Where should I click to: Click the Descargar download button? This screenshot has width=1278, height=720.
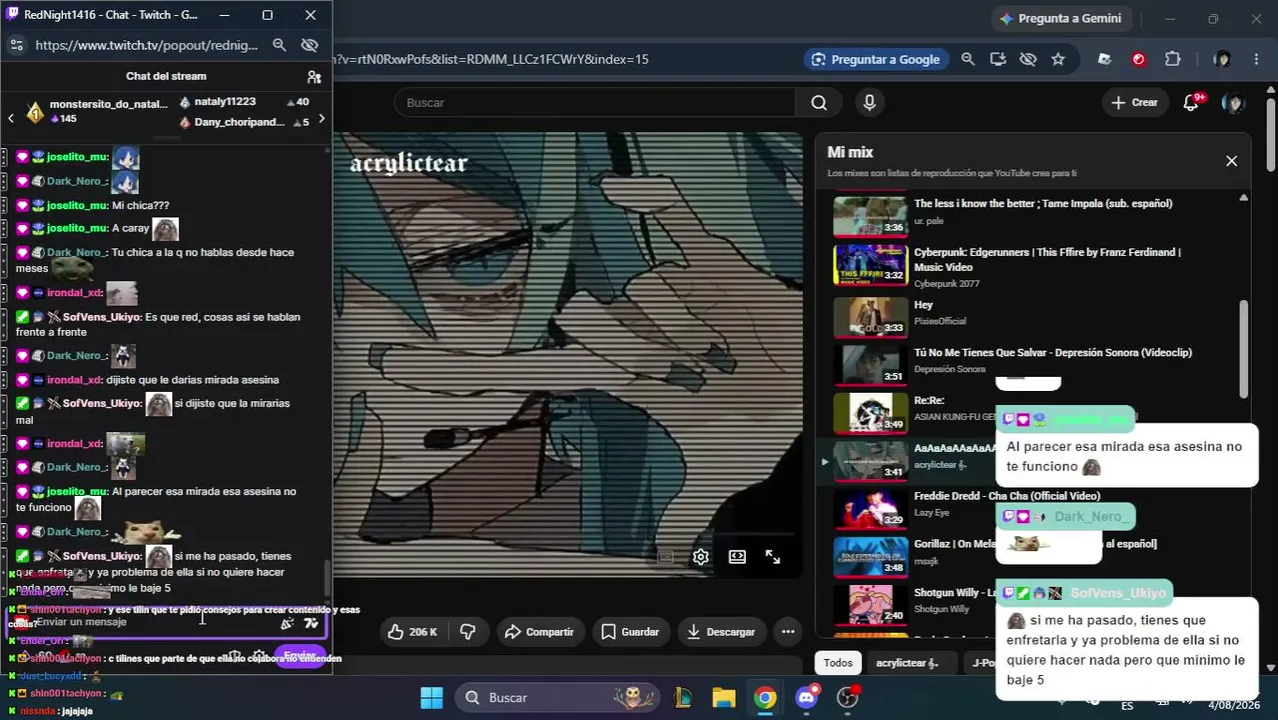point(721,632)
